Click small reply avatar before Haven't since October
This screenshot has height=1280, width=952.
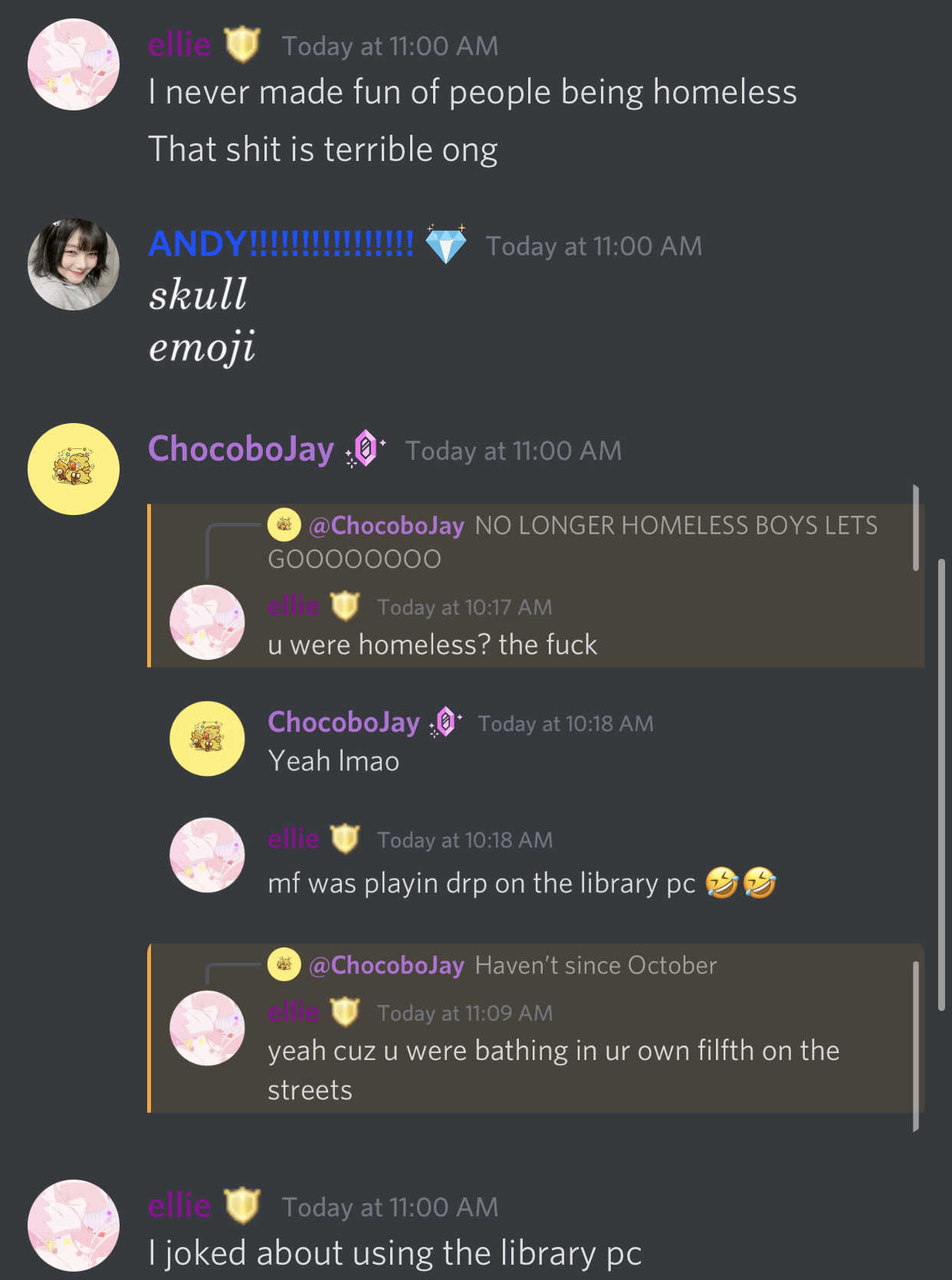[284, 964]
